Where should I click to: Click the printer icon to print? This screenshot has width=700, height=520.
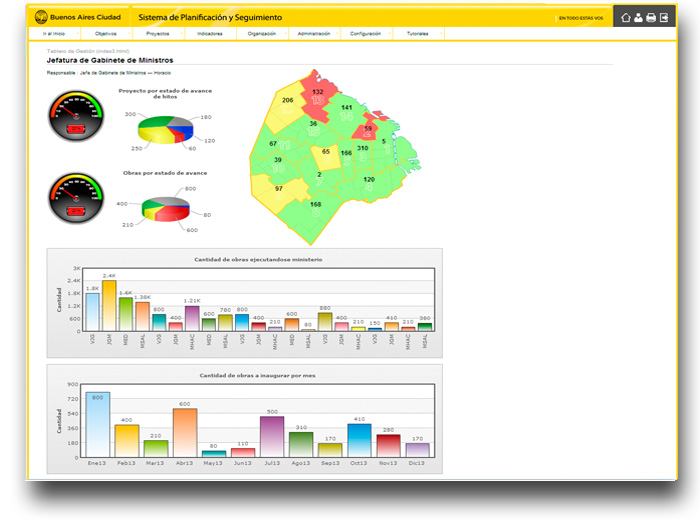pyautogui.click(x=651, y=17)
